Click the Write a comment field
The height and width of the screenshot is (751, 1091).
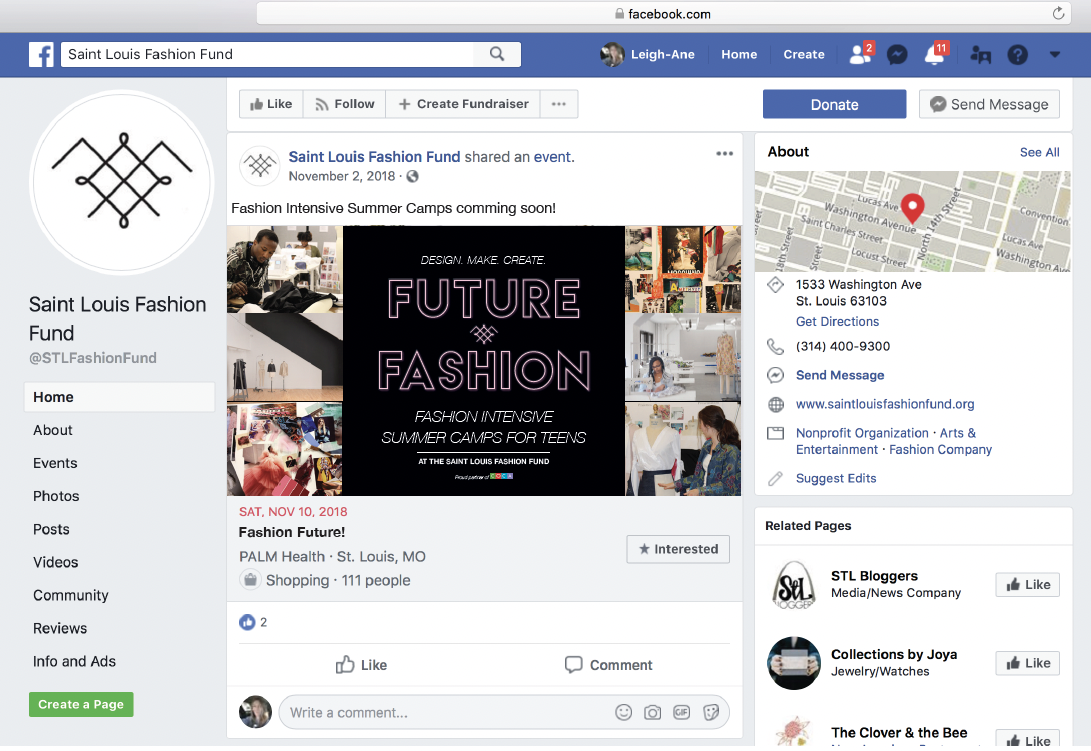[x=445, y=713]
